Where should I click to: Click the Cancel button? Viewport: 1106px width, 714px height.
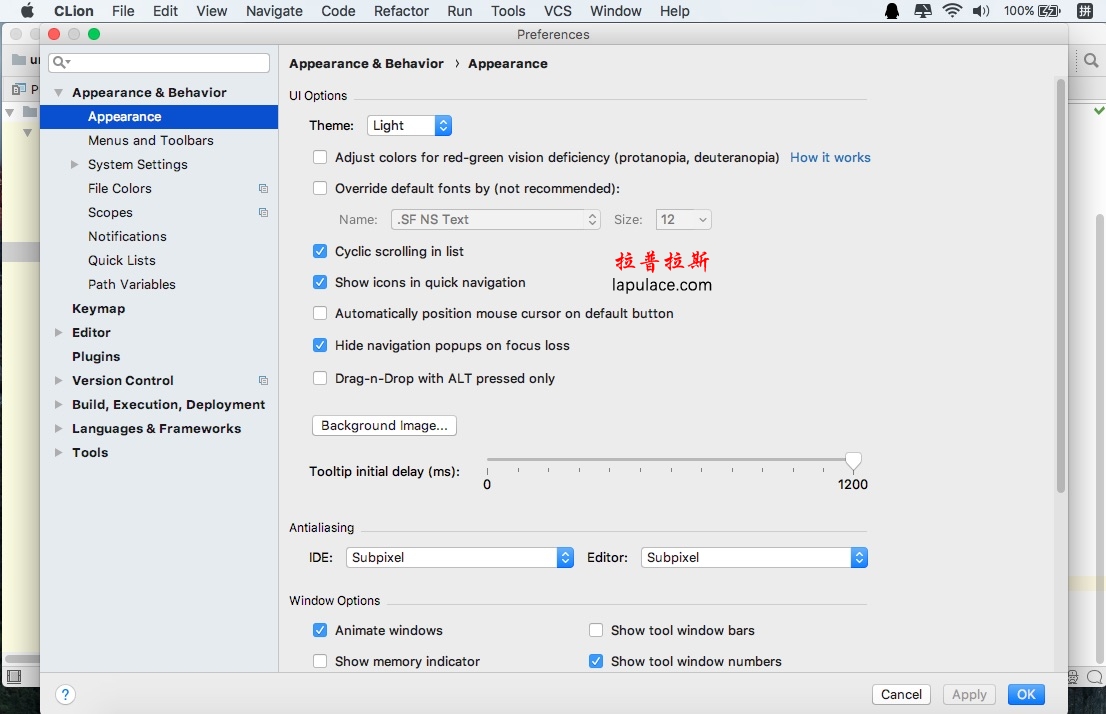[x=901, y=694]
